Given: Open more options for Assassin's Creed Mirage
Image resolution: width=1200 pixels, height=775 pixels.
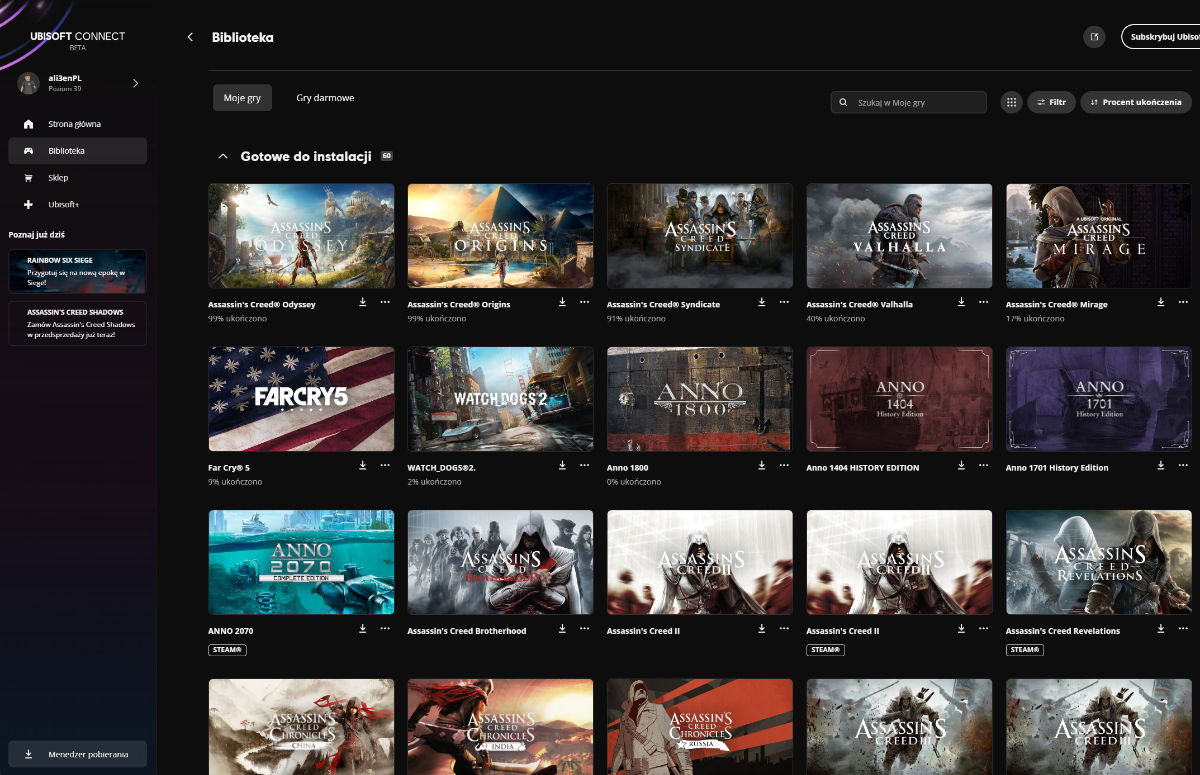Looking at the screenshot, I should [1183, 301].
